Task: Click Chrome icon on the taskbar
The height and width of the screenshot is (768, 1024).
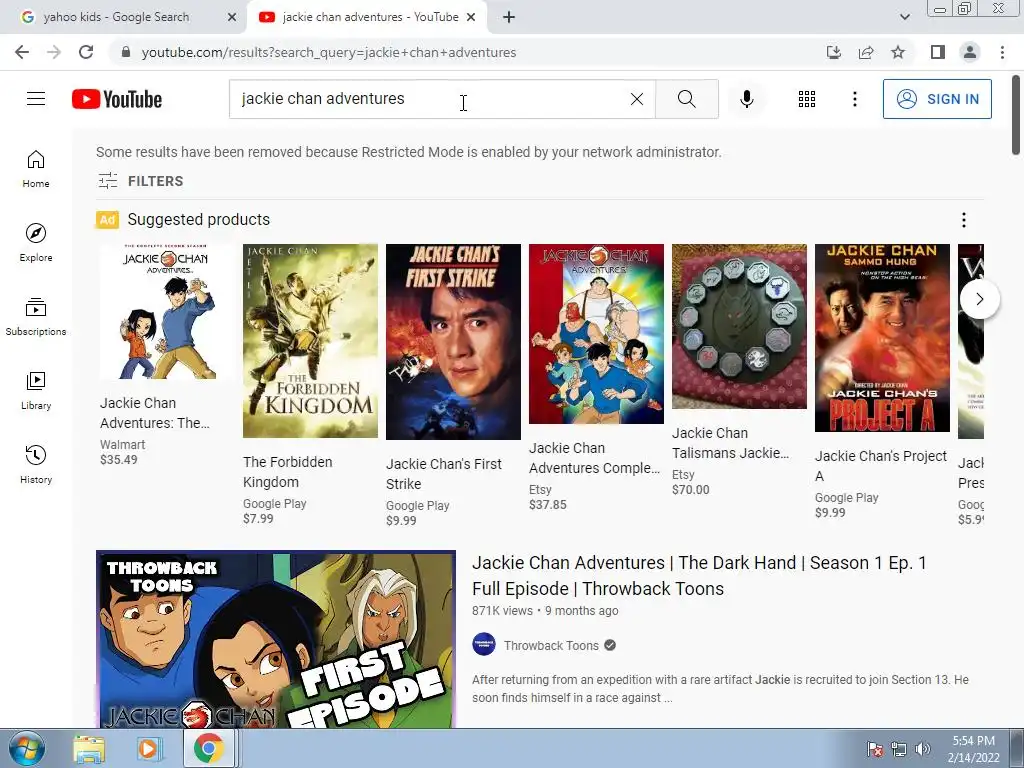Action: click(x=208, y=748)
